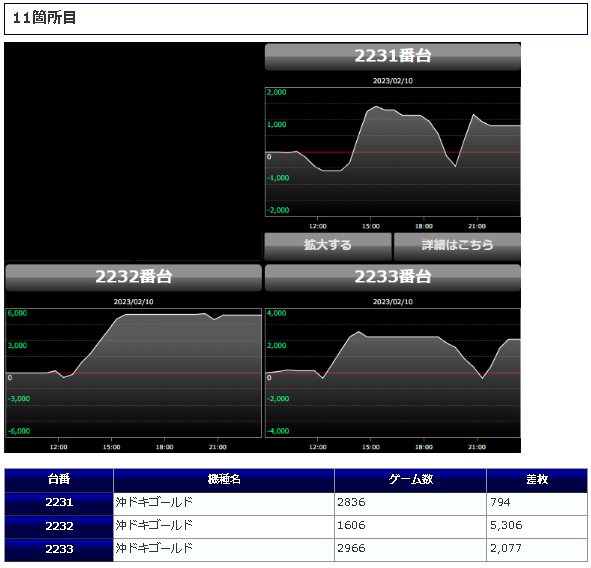591x568 pixels.
Task: Click the 差枚 column header
Action: click(537, 480)
